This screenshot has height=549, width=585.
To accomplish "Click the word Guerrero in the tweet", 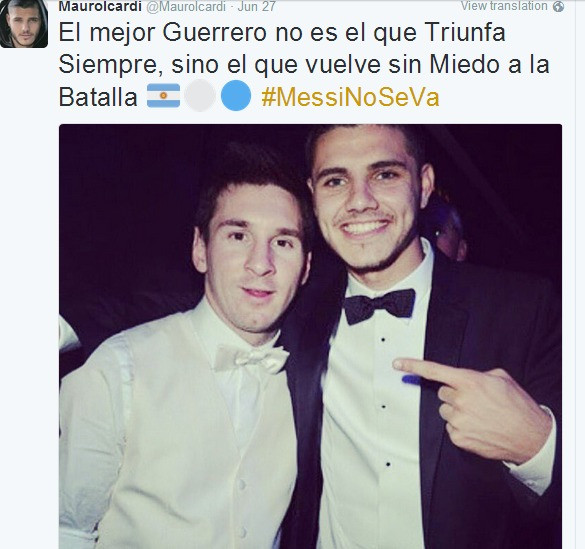I will [215, 33].
